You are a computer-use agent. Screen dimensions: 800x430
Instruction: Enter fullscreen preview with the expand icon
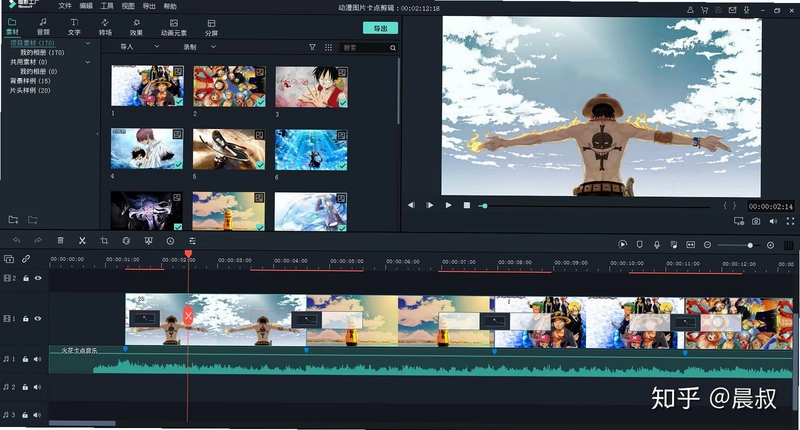790,221
